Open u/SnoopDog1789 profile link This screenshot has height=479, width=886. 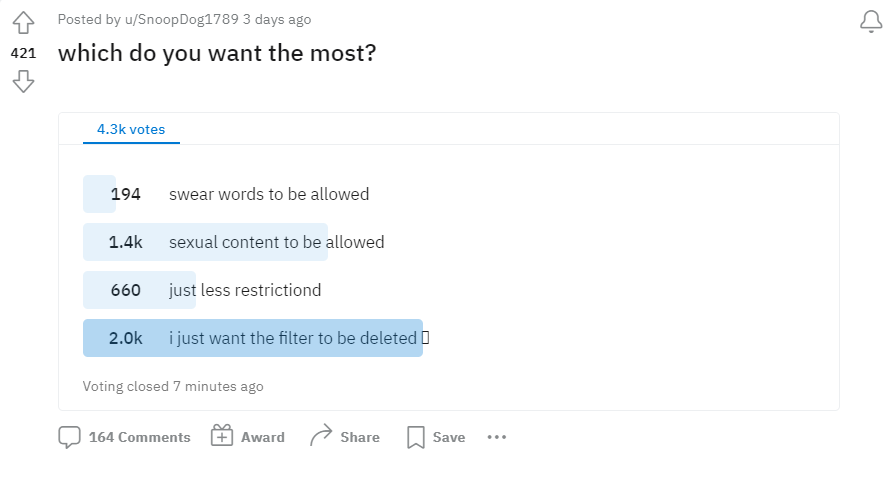[181, 19]
